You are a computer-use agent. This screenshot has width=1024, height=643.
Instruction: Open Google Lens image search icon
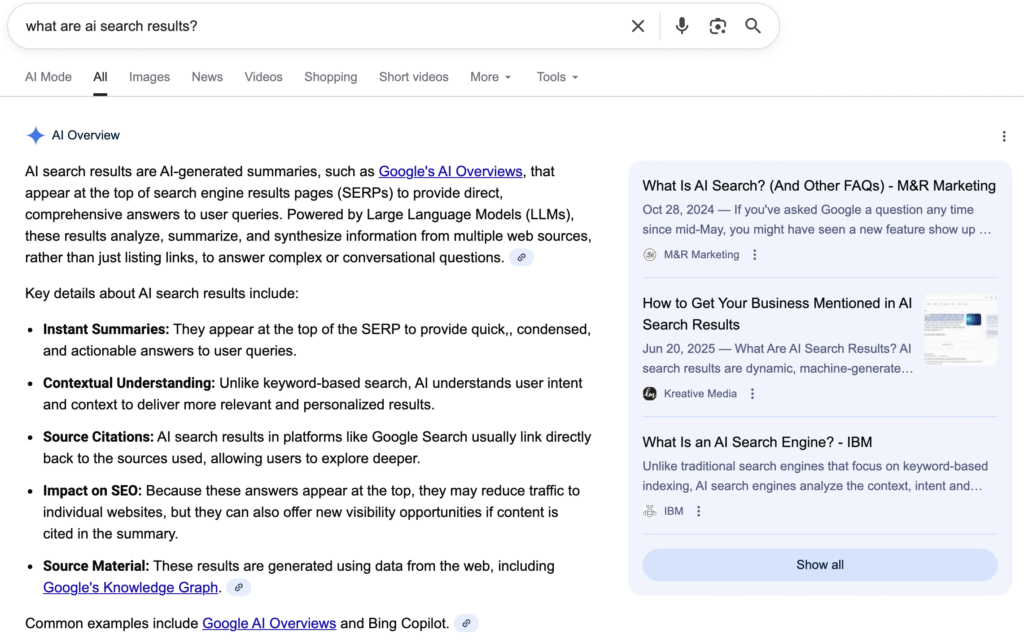coord(717,26)
